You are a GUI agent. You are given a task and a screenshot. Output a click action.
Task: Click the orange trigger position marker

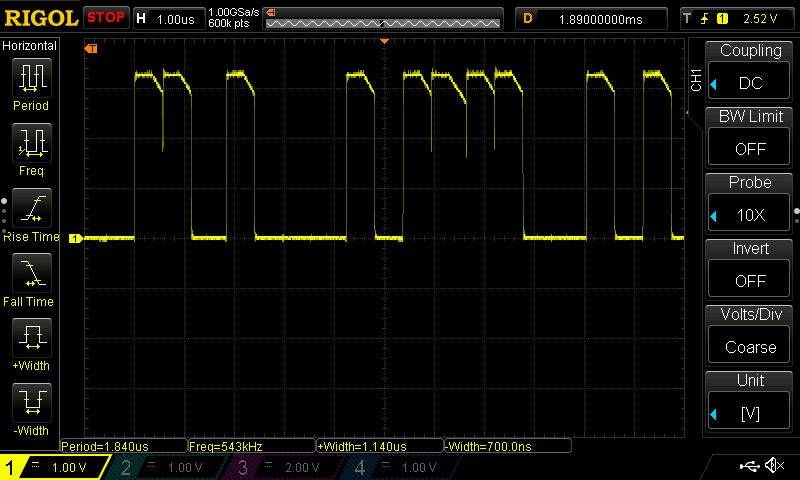click(384, 41)
